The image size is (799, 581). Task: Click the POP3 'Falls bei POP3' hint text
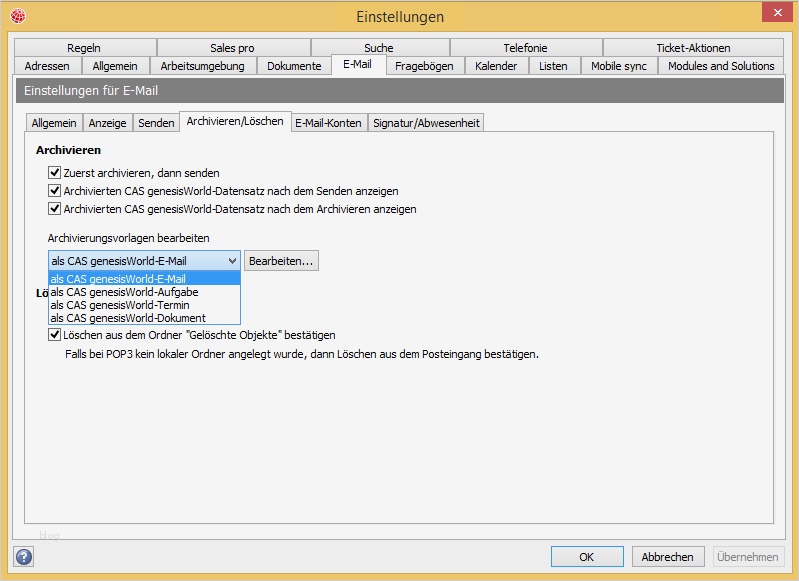(302, 354)
